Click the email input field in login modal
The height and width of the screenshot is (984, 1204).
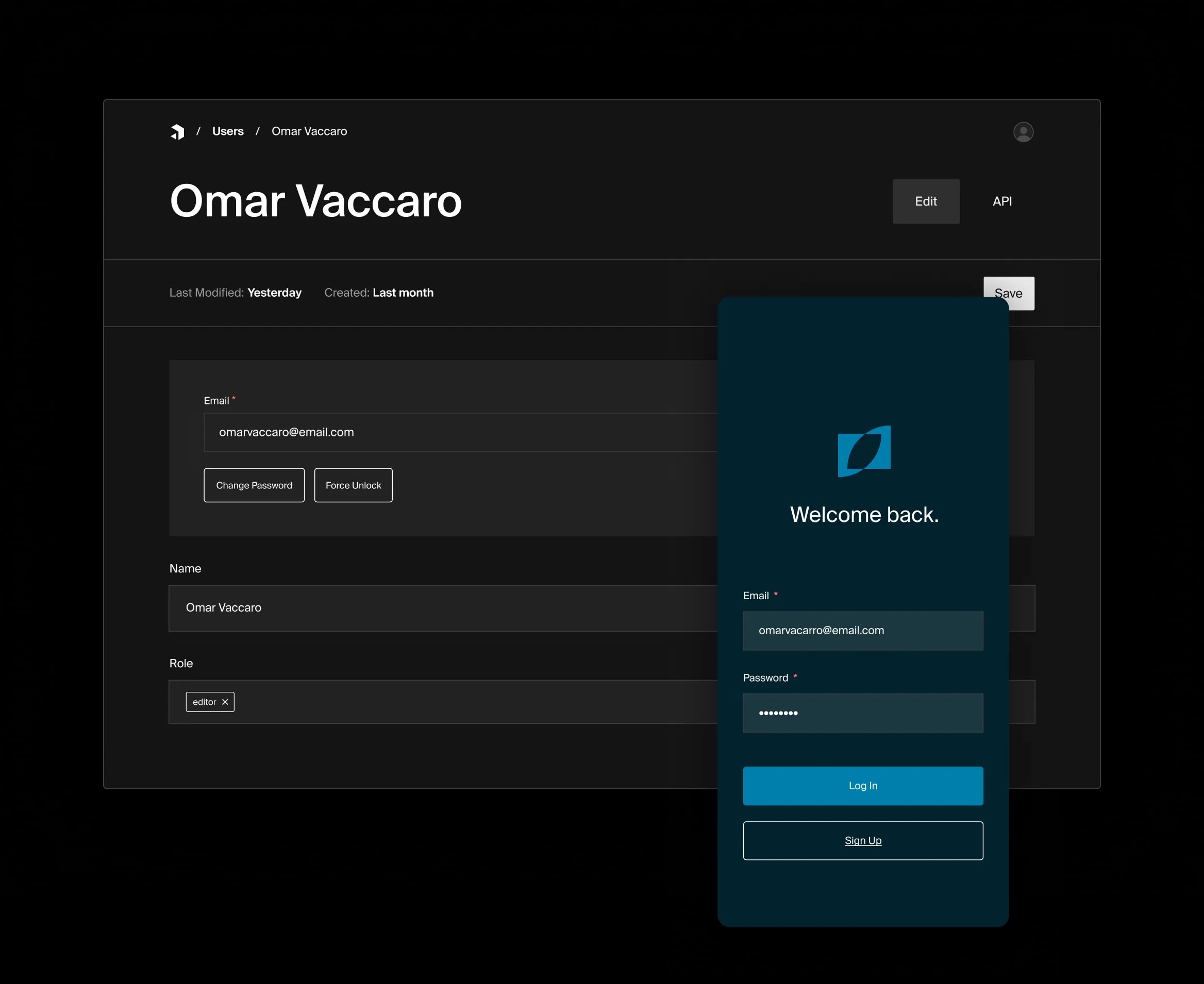(x=862, y=630)
